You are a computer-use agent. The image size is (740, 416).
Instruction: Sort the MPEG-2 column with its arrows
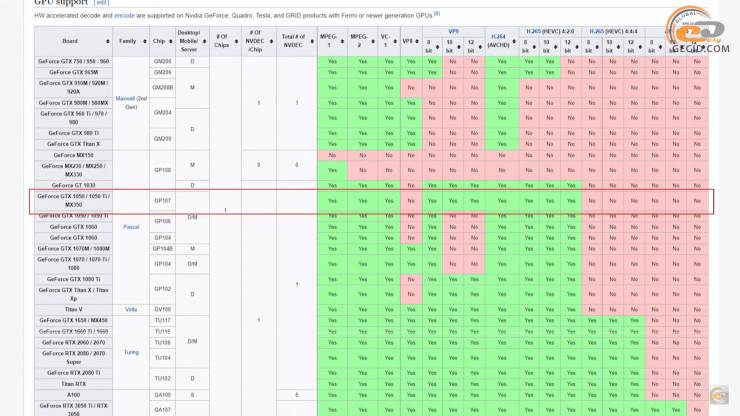click(373, 42)
